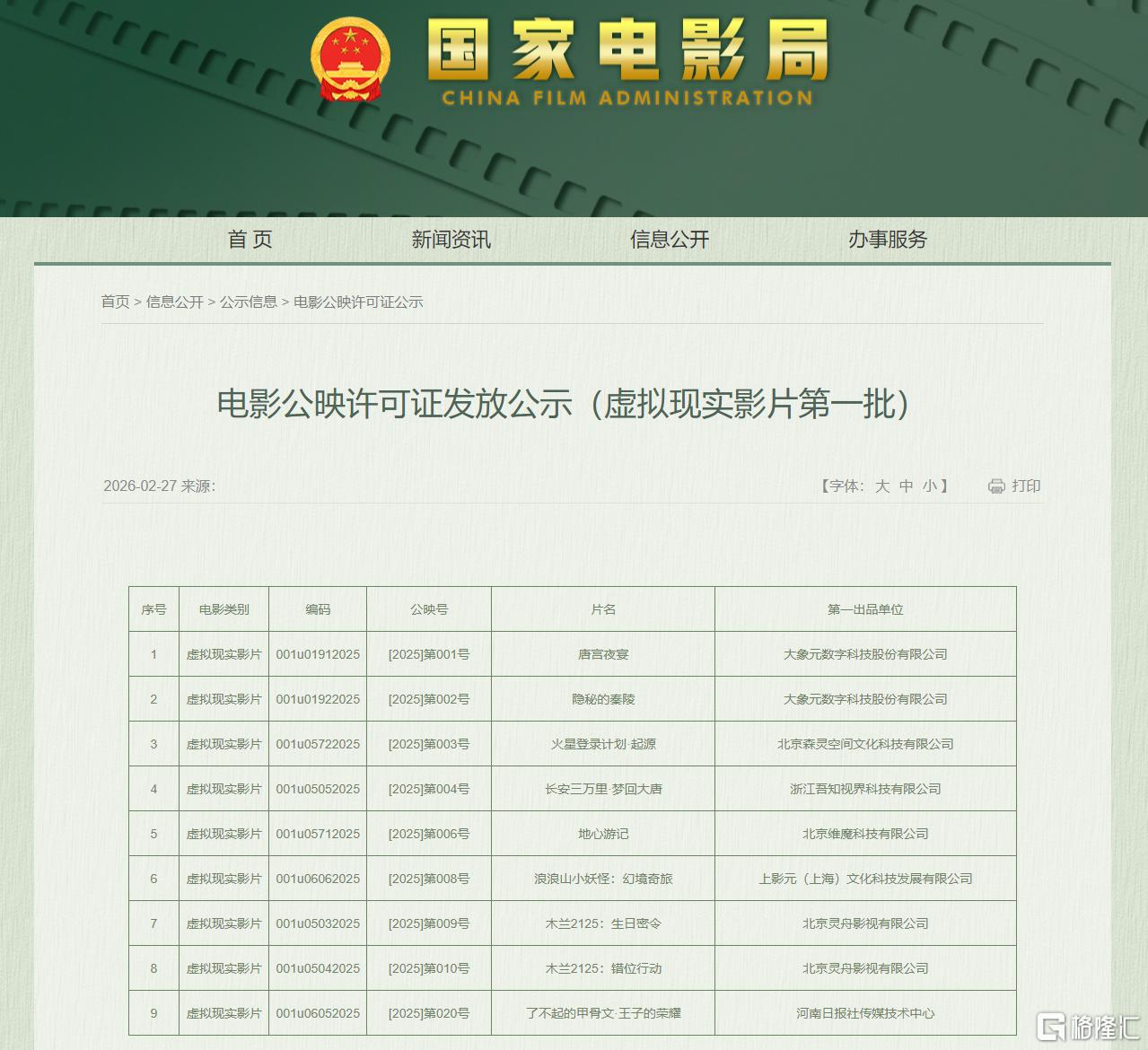The width and height of the screenshot is (1148, 1050).
Task: Click the 片名 column header
Action: tap(603, 609)
